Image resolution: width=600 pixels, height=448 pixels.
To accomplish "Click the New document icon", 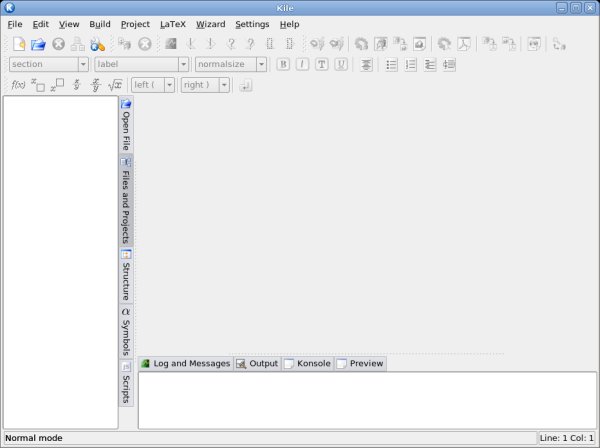I will (x=19, y=44).
